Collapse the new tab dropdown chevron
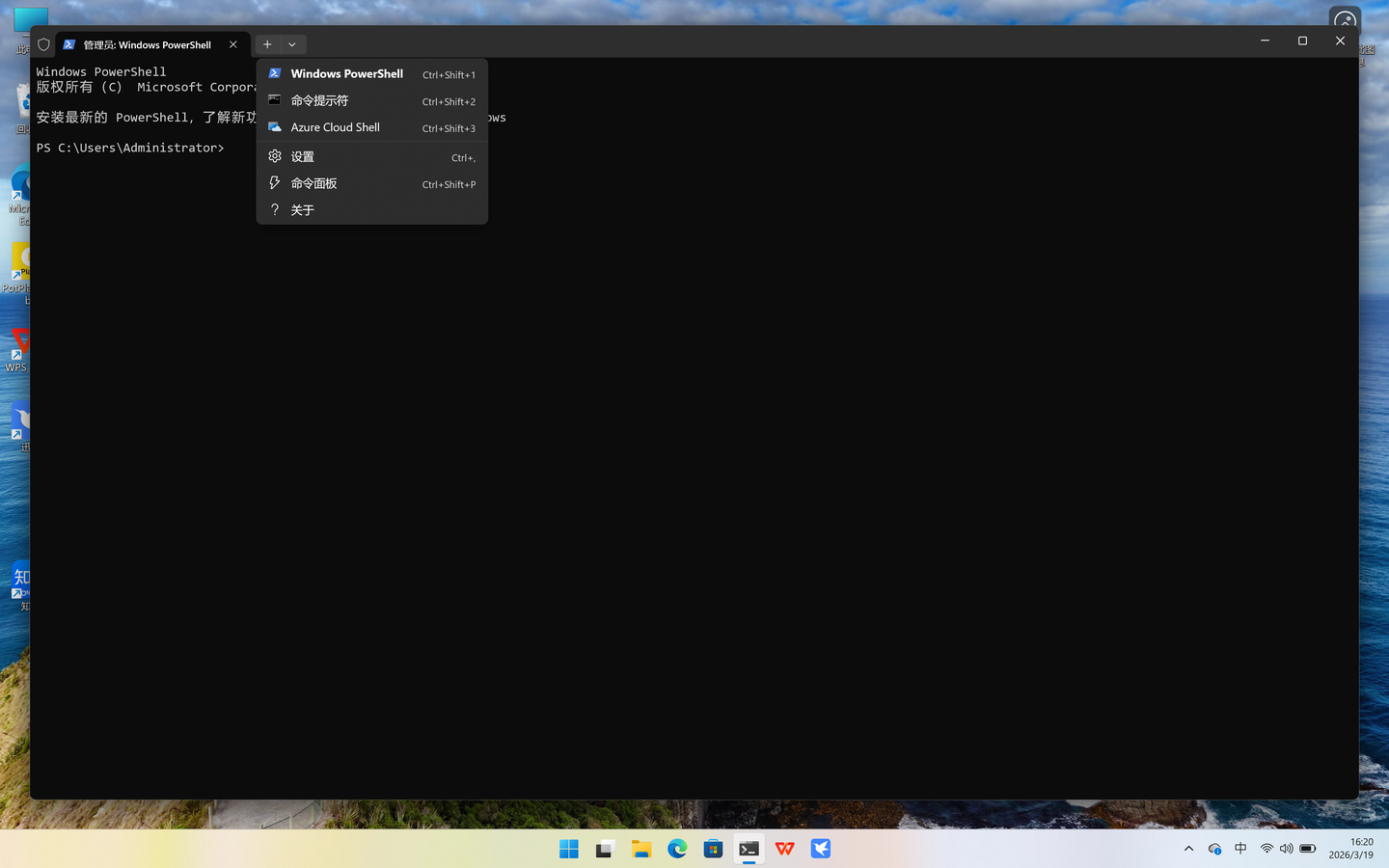This screenshot has width=1389, height=868. pos(292,44)
